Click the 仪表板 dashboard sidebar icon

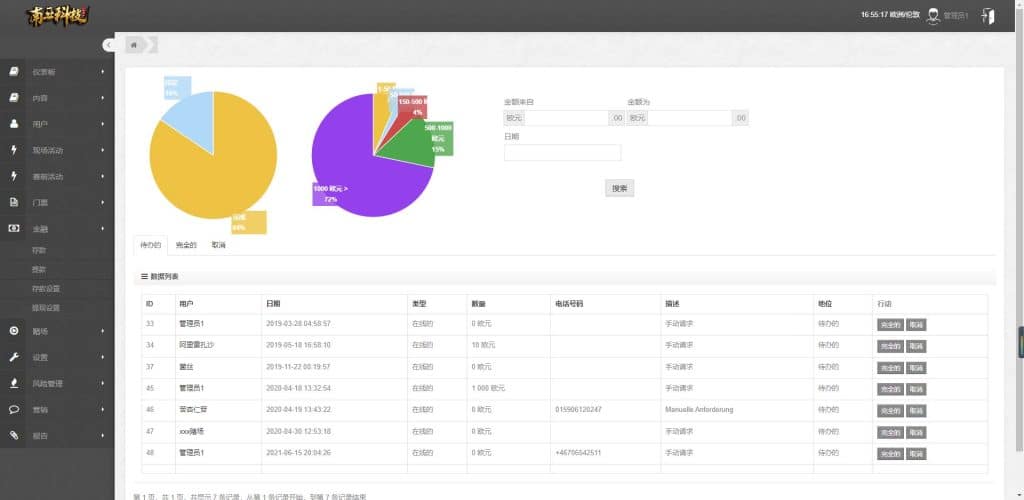point(14,71)
